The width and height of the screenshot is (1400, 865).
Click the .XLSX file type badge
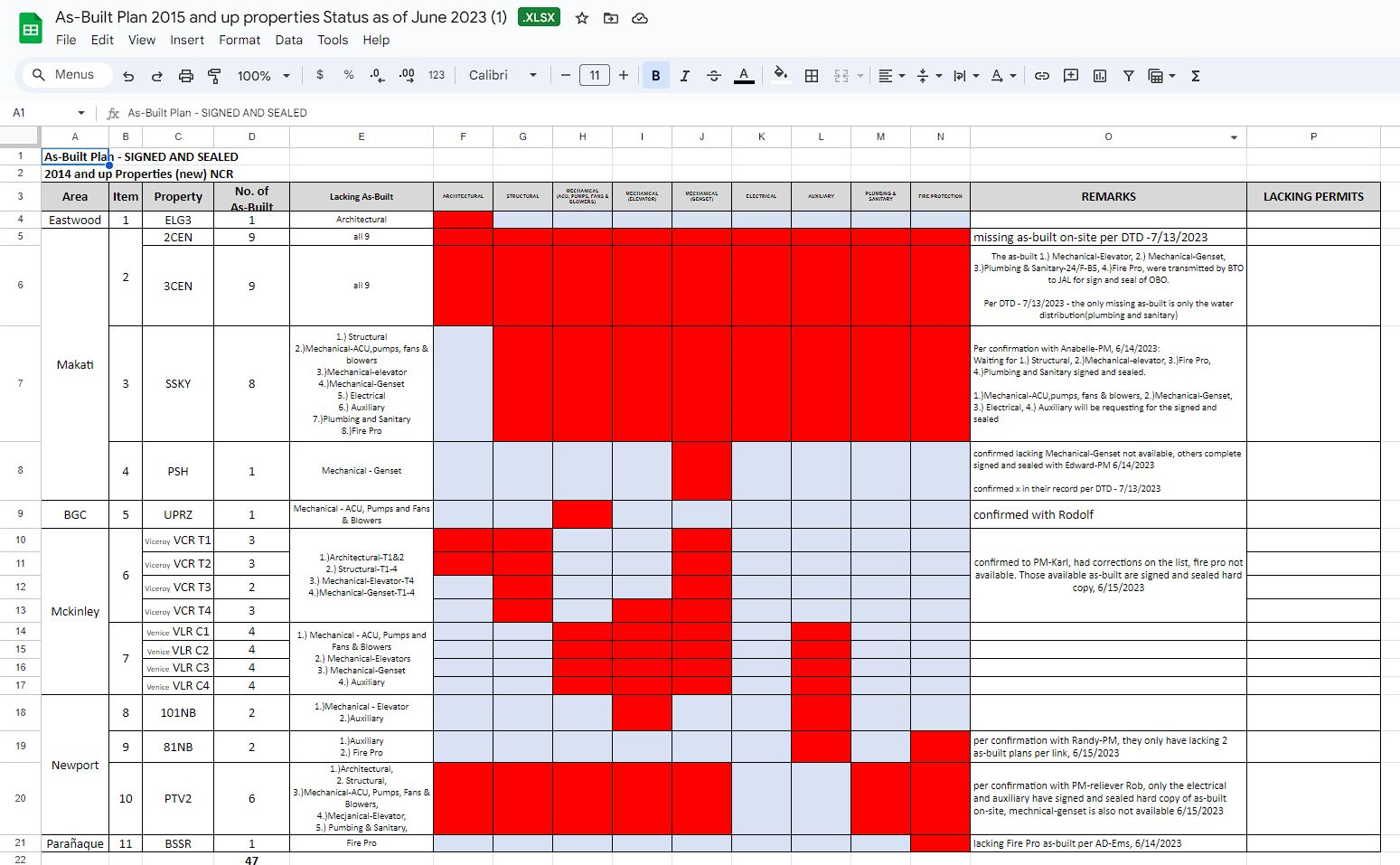click(x=539, y=17)
